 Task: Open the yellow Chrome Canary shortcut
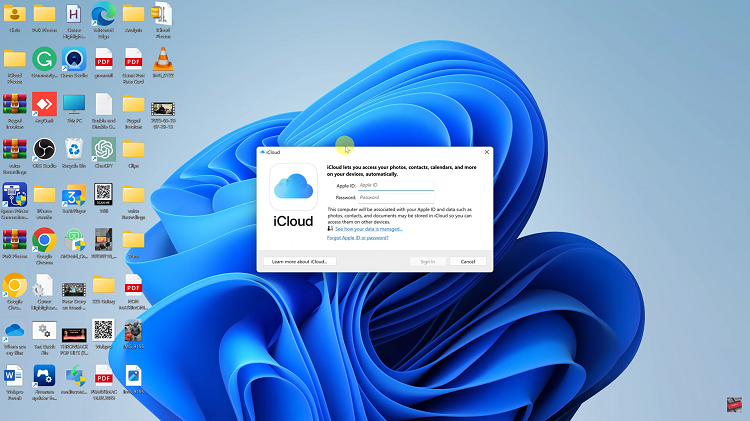click(x=15, y=292)
